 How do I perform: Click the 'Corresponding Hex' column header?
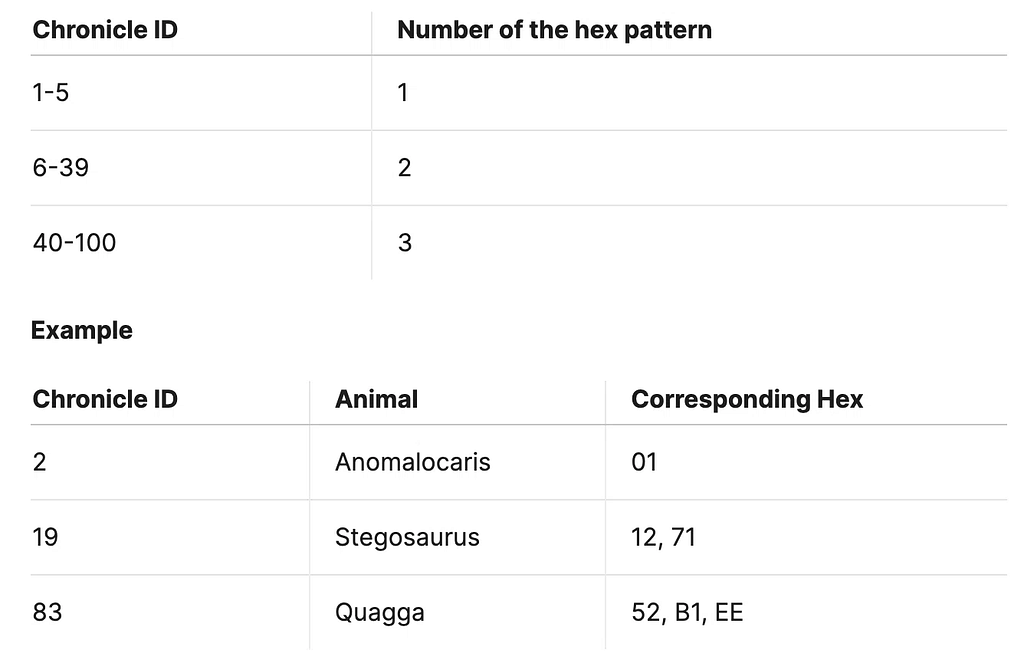[x=747, y=400]
